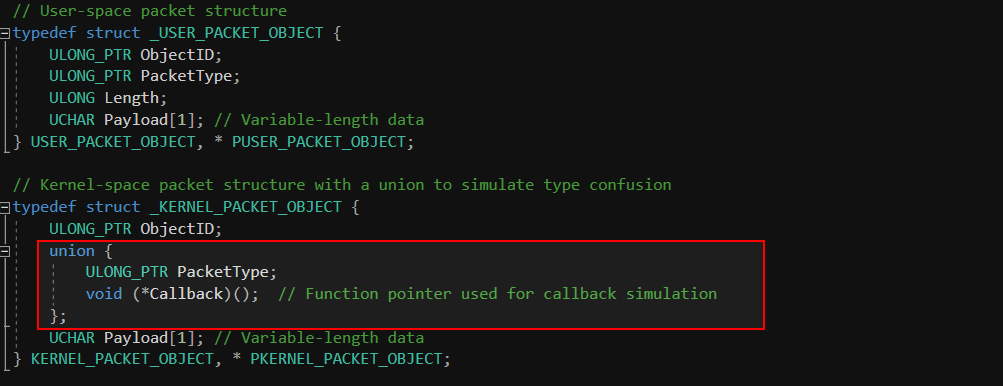The height and width of the screenshot is (386, 1003).
Task: Collapse the _USER_PACKET_OBJECT struct outline box
Action: click(x=5, y=33)
